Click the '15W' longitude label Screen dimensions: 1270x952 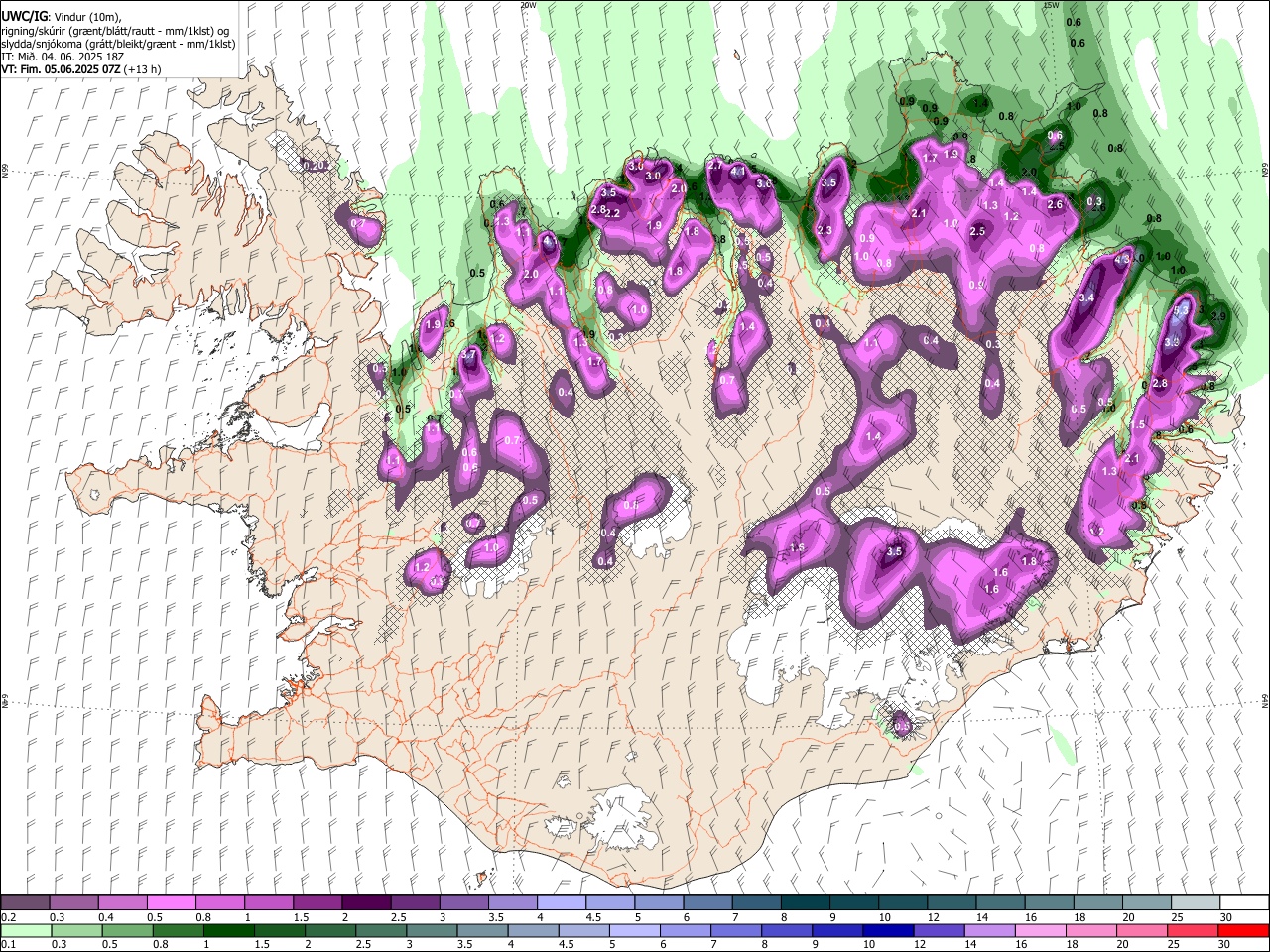click(1052, 5)
